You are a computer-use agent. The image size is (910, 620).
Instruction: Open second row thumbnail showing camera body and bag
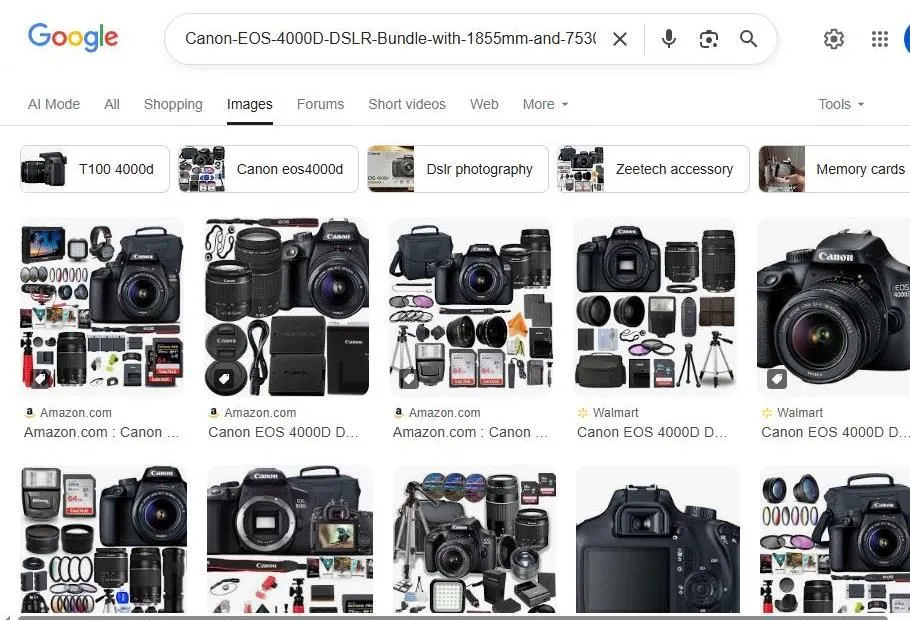[x=290, y=539]
